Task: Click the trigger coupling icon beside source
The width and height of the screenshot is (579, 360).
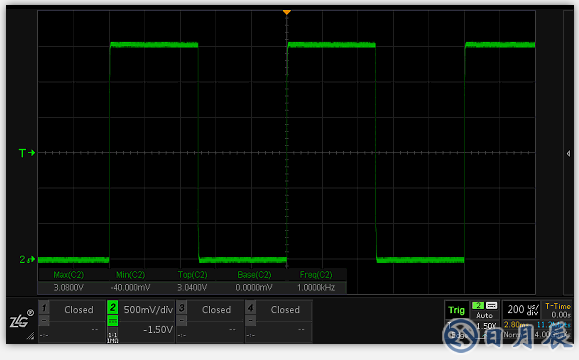Action: (491, 305)
